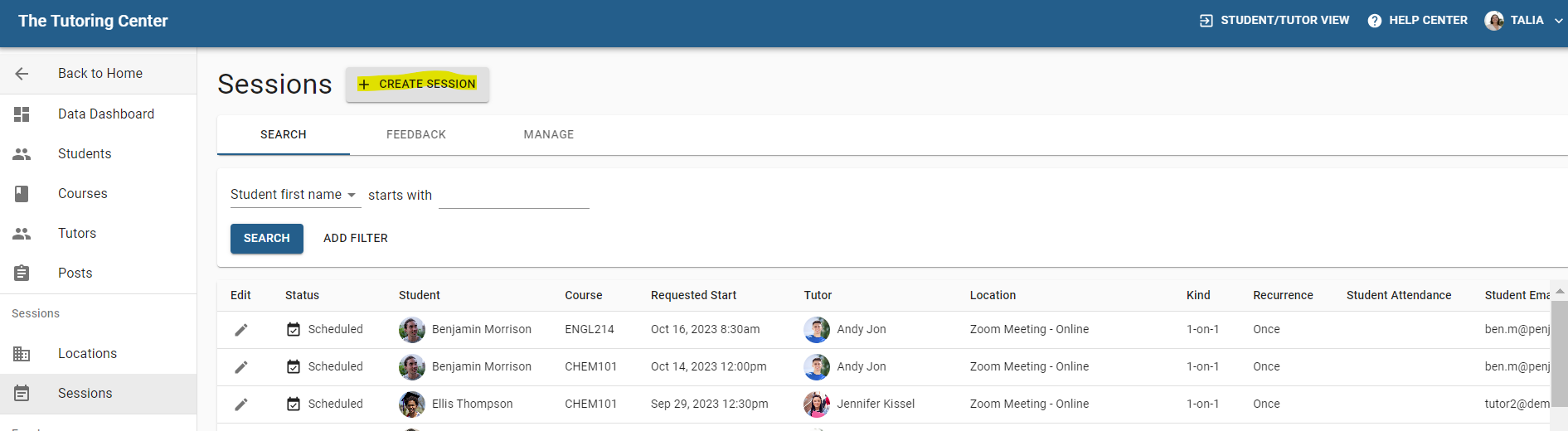The image size is (1568, 431).
Task: Expand the Talia user account menu
Action: click(x=1558, y=21)
